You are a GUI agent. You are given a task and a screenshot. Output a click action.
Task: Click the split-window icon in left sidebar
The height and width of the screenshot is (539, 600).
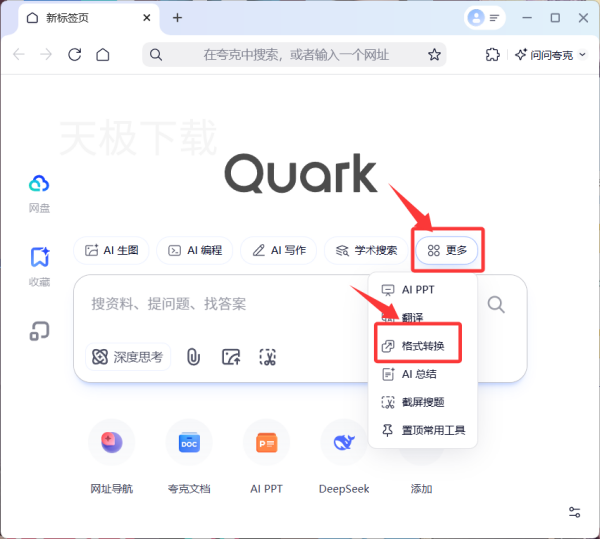click(x=39, y=331)
